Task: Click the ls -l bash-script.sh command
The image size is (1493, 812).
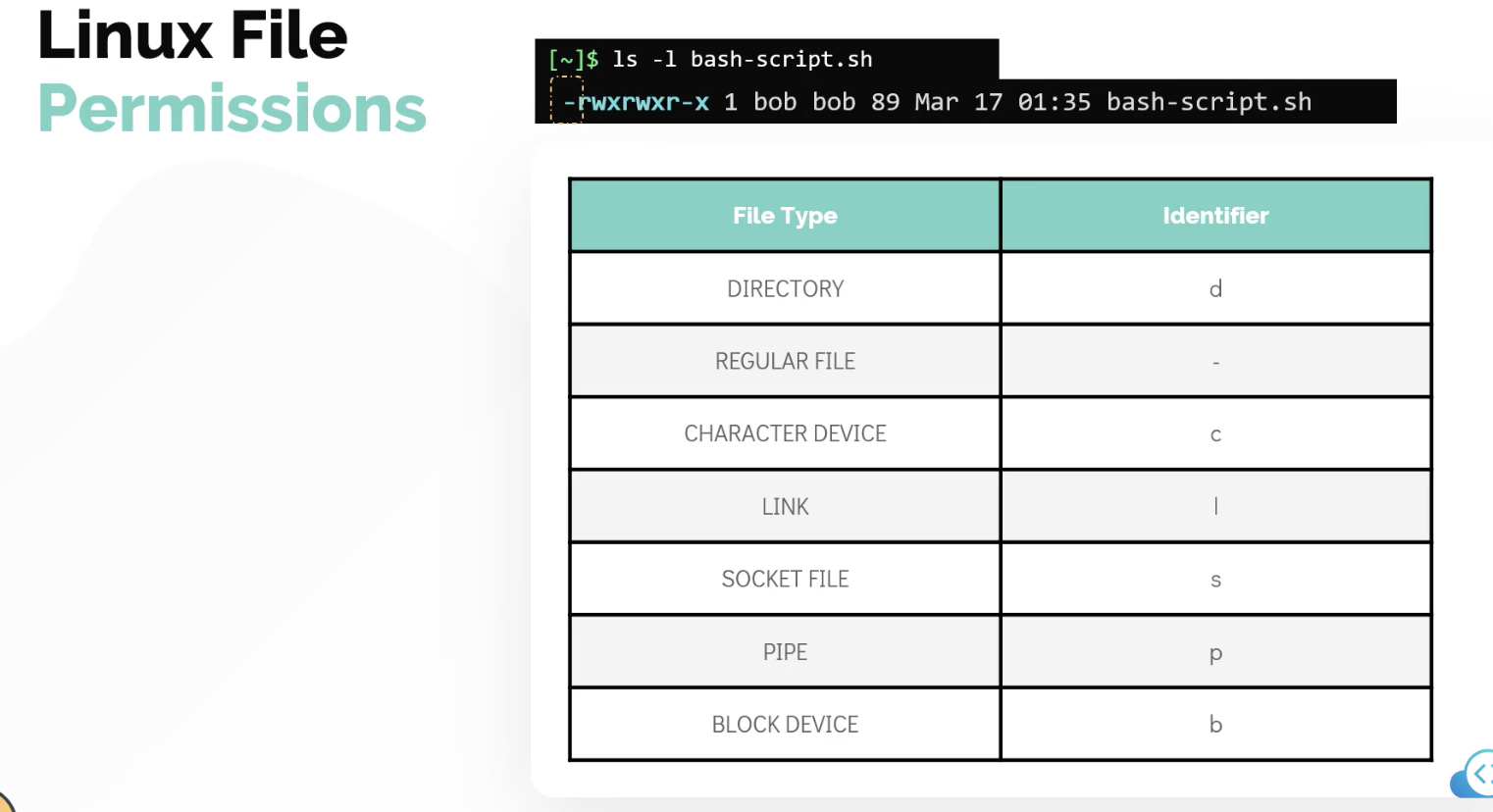Action: tap(742, 59)
